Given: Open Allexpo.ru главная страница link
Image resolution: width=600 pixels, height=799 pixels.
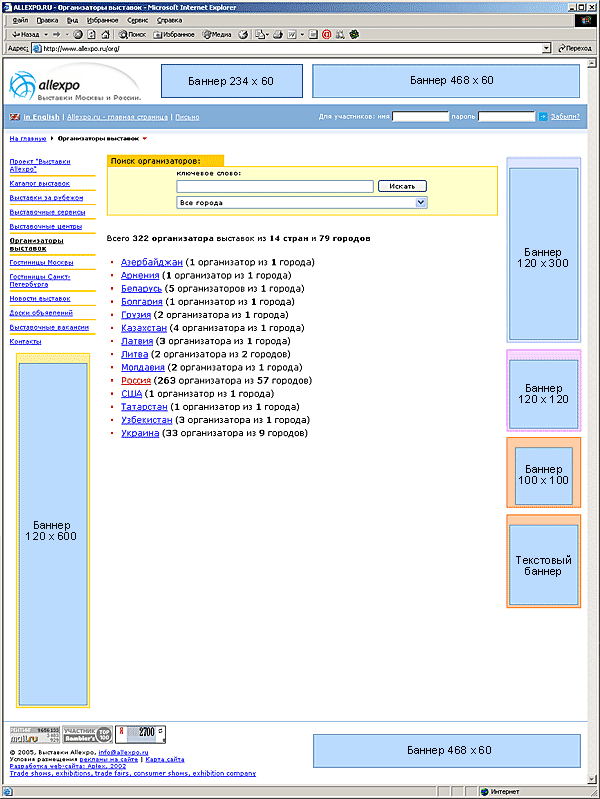Looking at the screenshot, I should pos(117,117).
